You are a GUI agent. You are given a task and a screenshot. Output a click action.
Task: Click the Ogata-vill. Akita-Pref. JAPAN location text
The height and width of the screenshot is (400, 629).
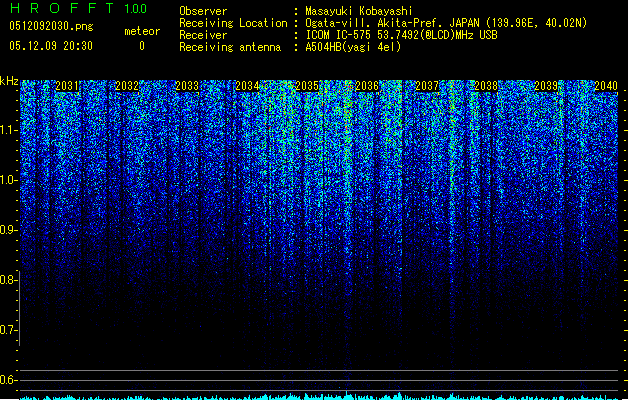click(446, 23)
